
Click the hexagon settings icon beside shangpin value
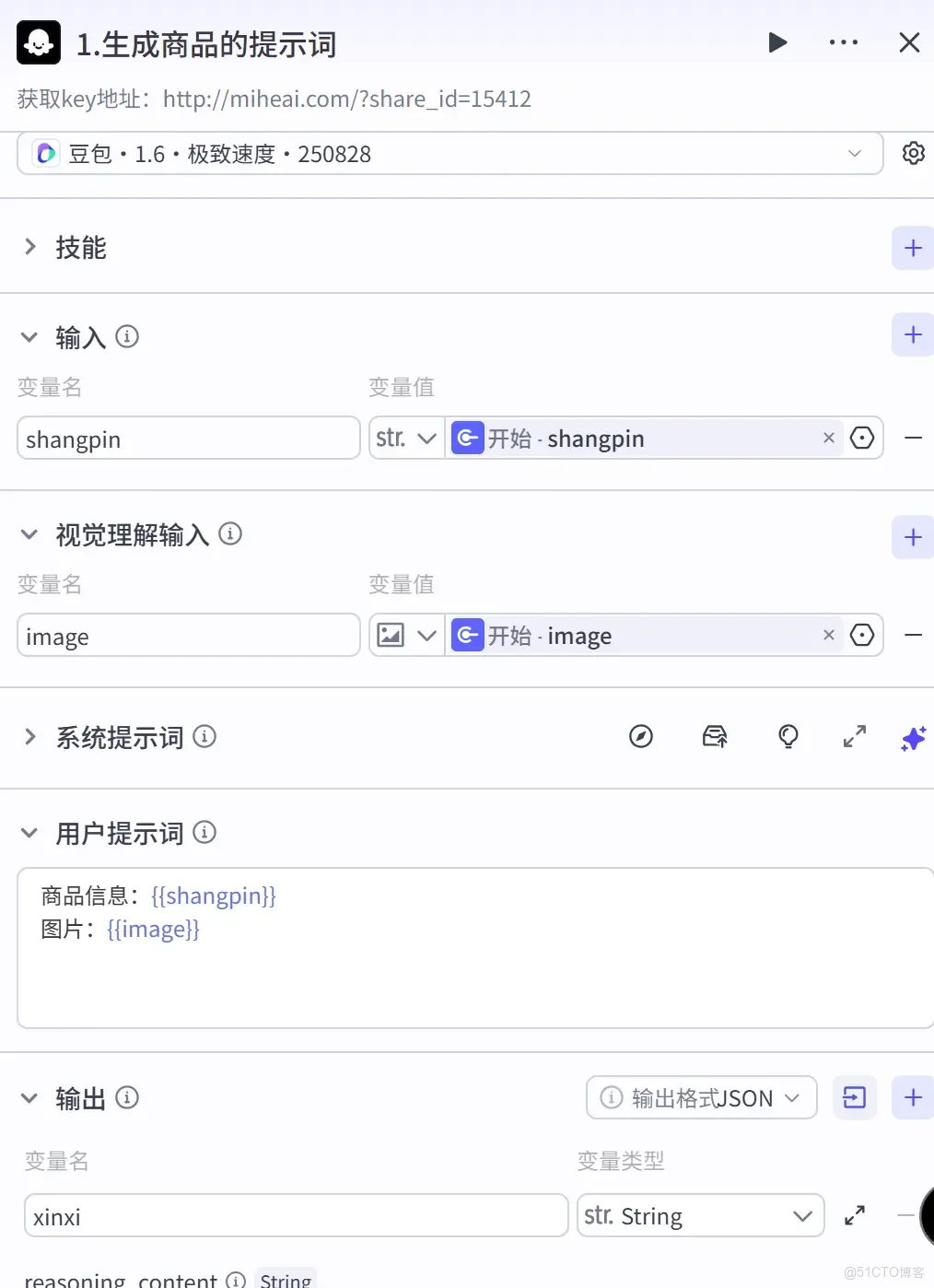pos(862,438)
